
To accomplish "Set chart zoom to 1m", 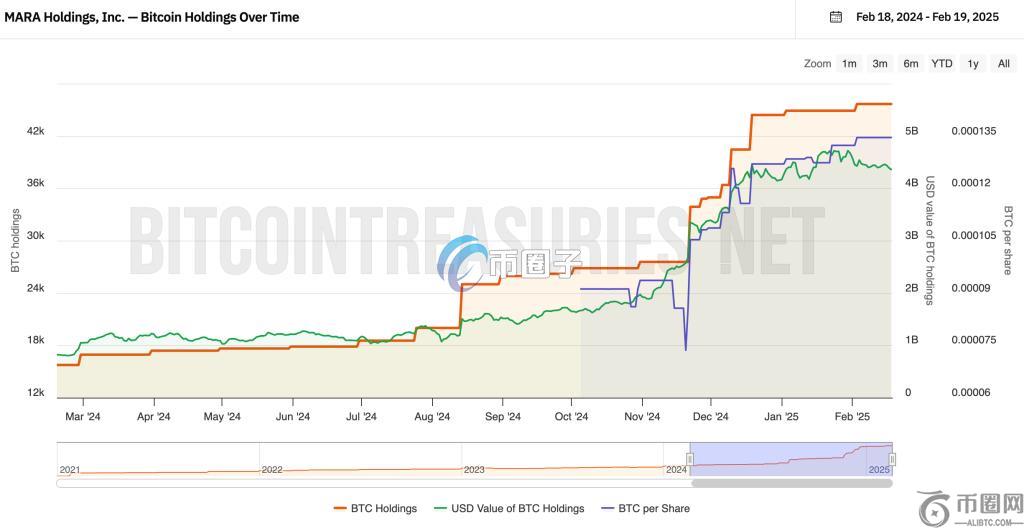I will pos(849,64).
